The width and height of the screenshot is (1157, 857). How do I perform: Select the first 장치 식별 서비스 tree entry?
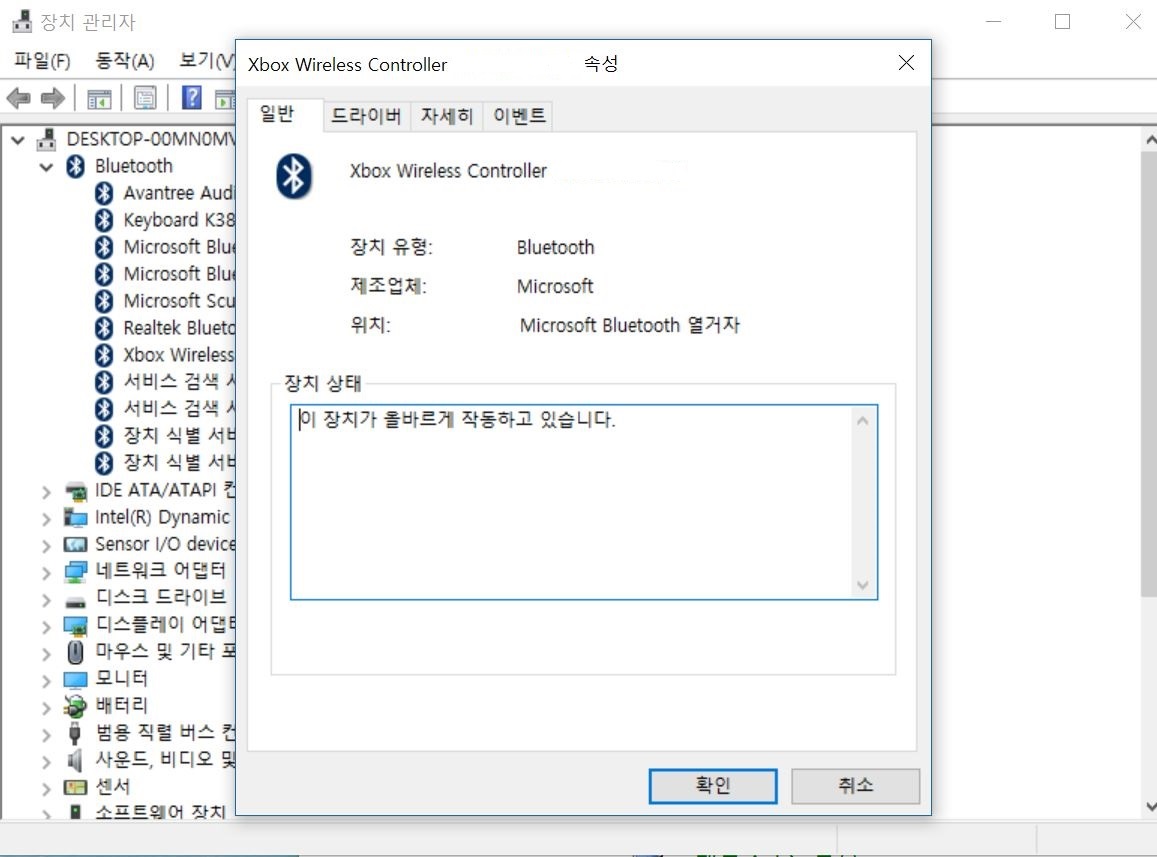tap(179, 436)
